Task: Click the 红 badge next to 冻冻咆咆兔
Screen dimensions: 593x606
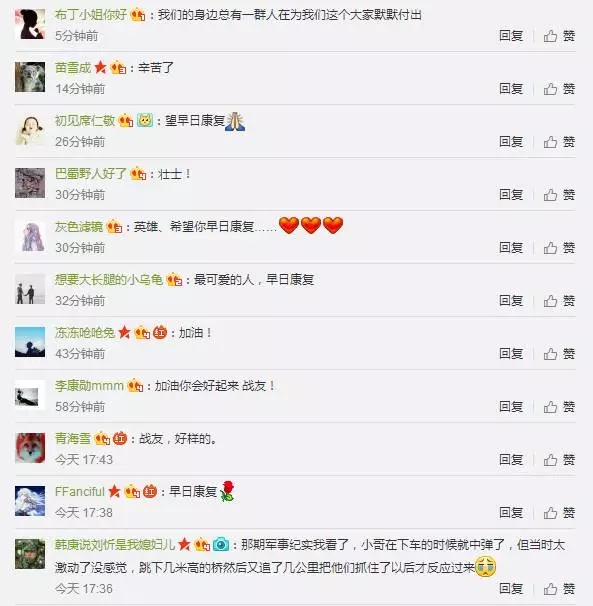Action: tap(160, 332)
